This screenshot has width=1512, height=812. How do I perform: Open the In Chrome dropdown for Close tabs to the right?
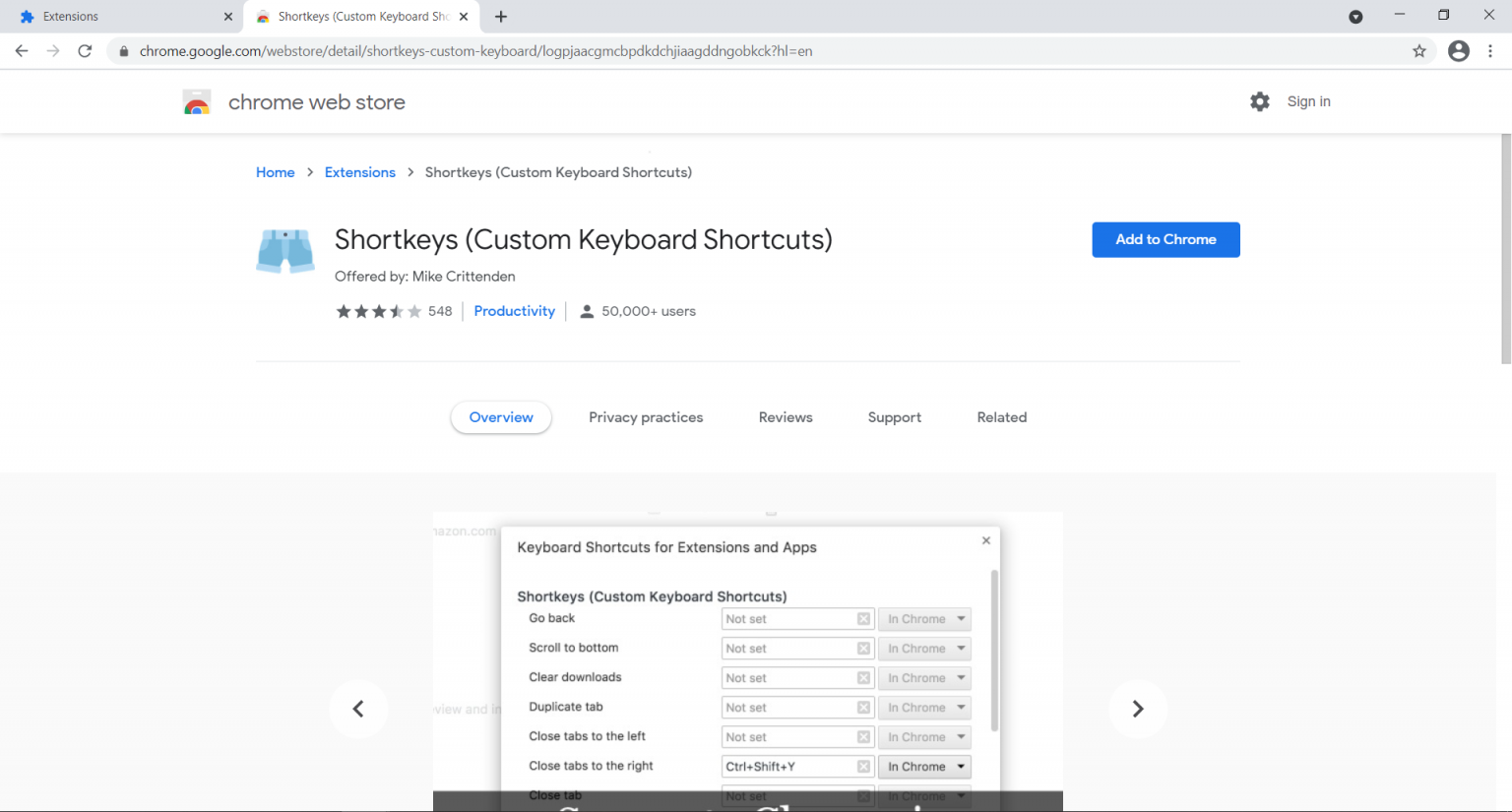pyautogui.click(x=923, y=766)
